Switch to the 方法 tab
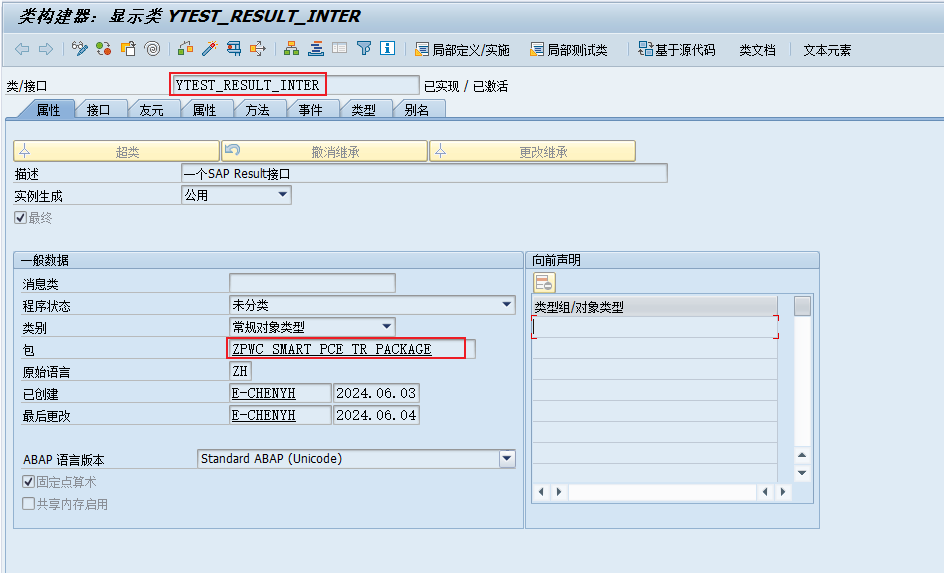The width and height of the screenshot is (944, 573). (257, 110)
